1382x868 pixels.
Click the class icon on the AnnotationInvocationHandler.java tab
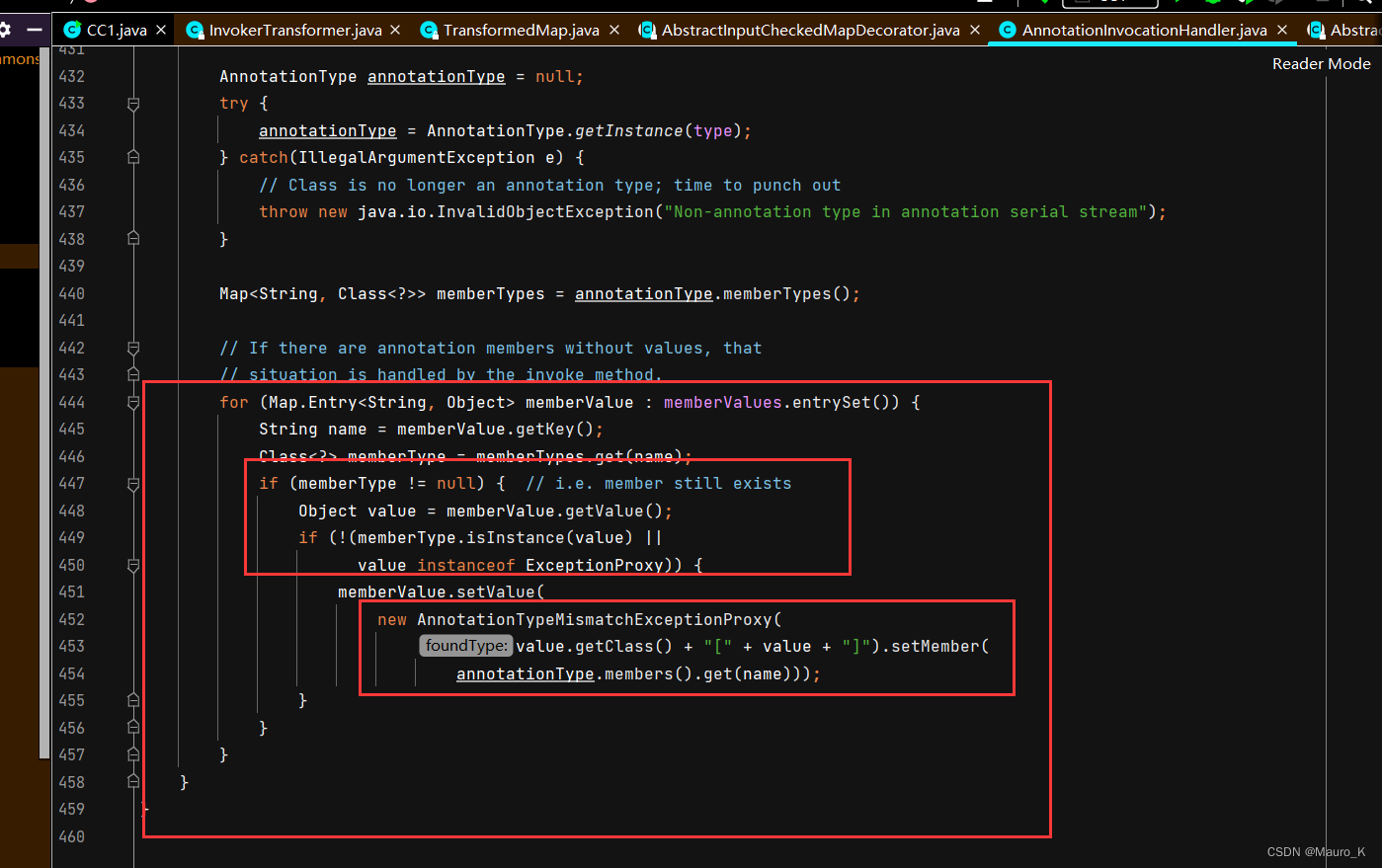coord(1008,31)
